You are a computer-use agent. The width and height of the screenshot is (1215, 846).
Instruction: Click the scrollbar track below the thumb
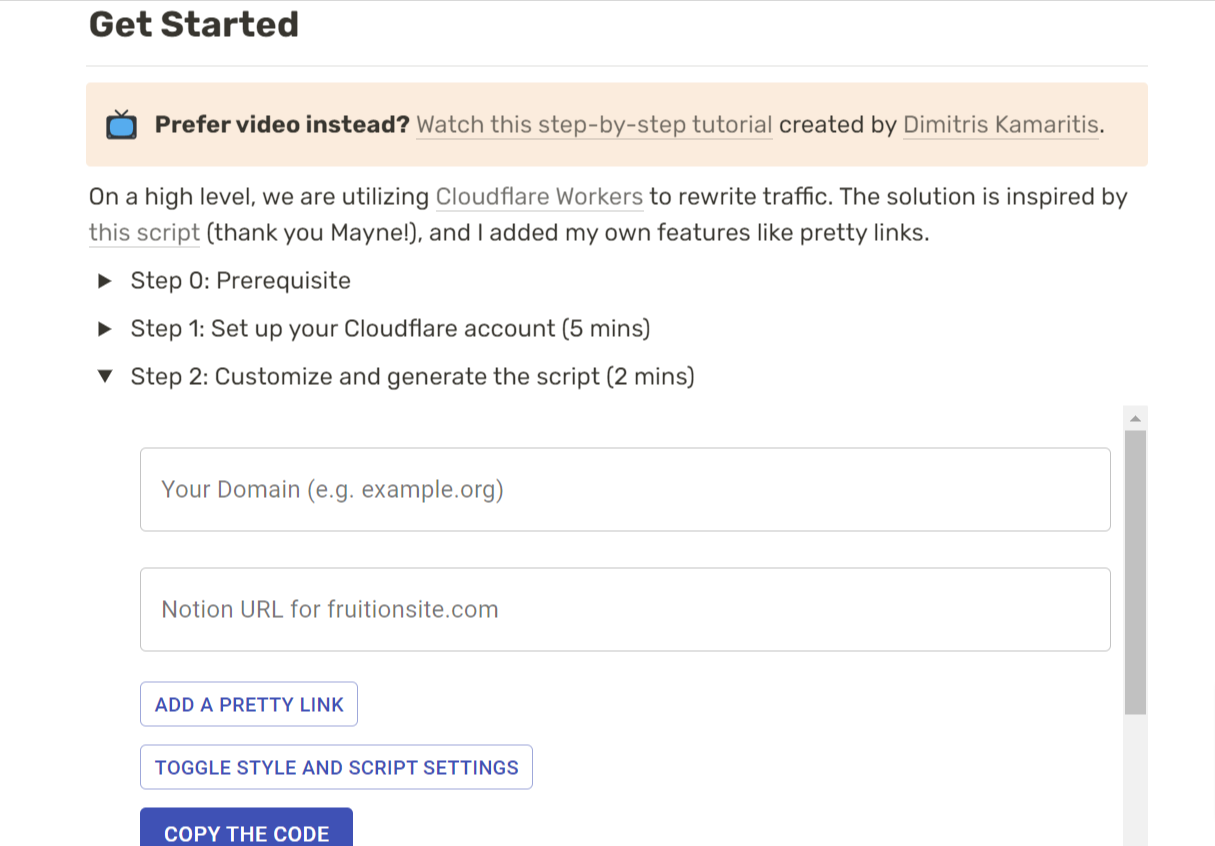pyautogui.click(x=1134, y=780)
